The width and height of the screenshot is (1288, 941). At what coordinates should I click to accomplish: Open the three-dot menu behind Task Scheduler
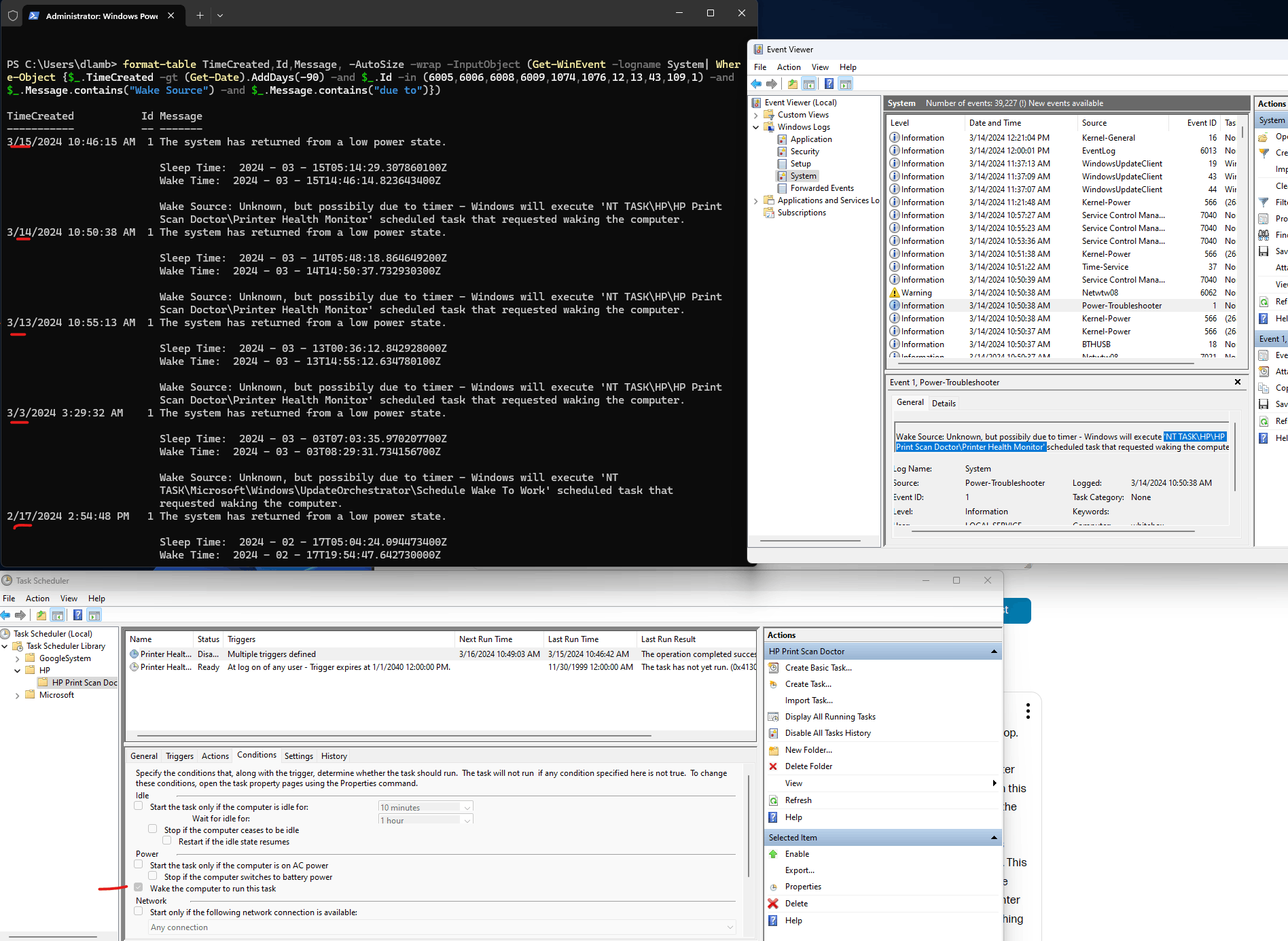[1028, 711]
